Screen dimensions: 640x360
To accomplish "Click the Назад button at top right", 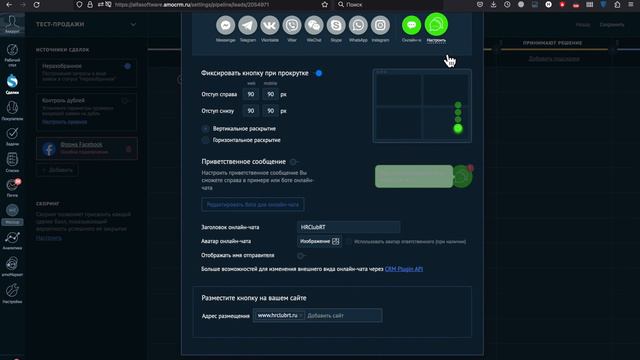I will click(583, 24).
